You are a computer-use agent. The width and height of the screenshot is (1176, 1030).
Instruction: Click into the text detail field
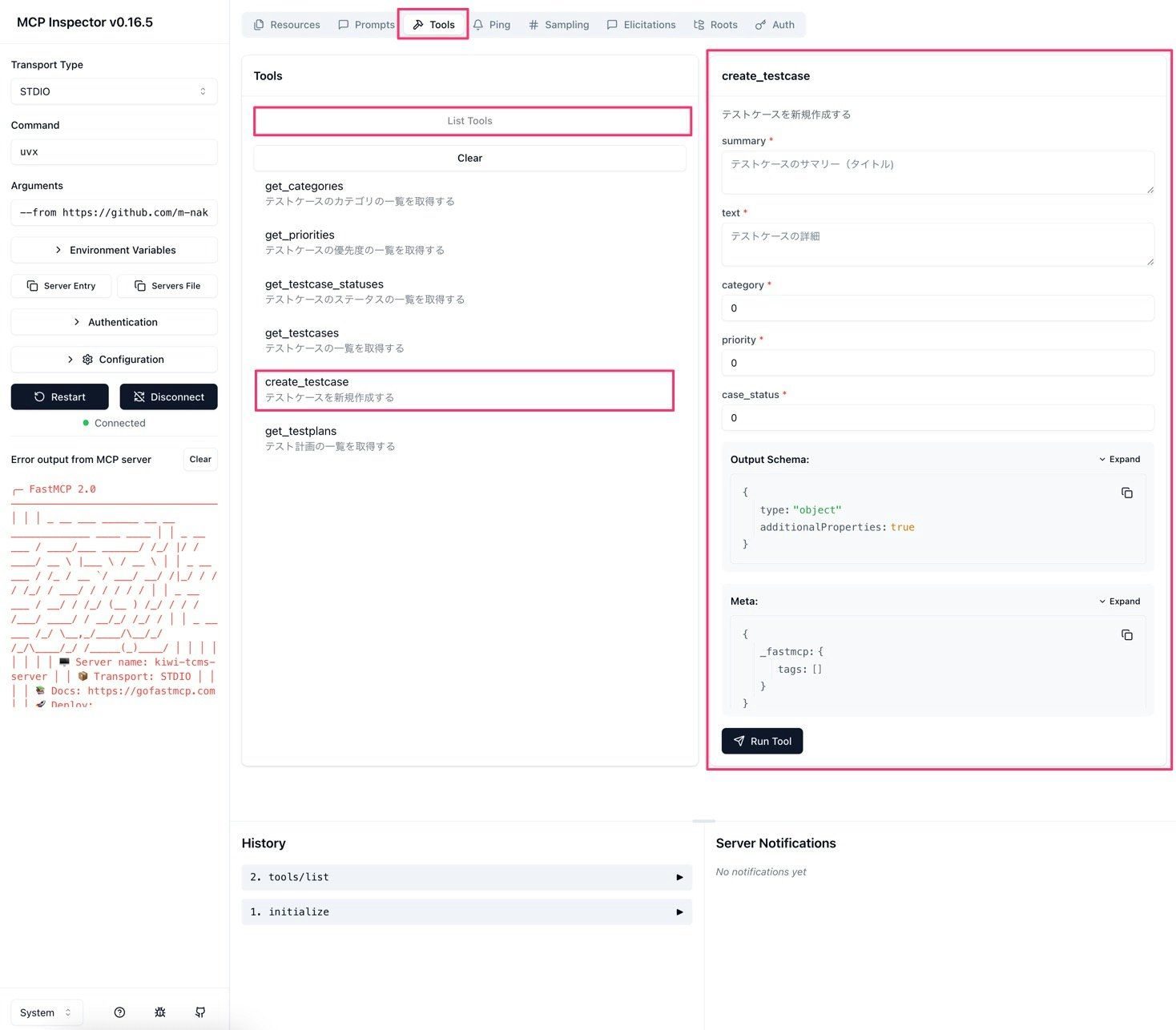(938, 244)
